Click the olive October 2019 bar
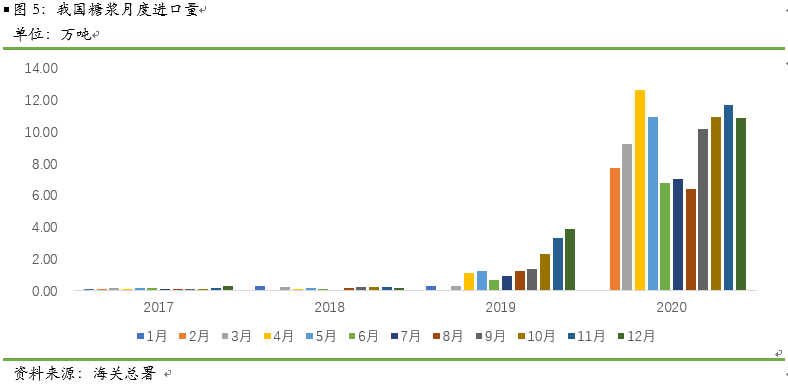This screenshot has height=385, width=788. [545, 272]
